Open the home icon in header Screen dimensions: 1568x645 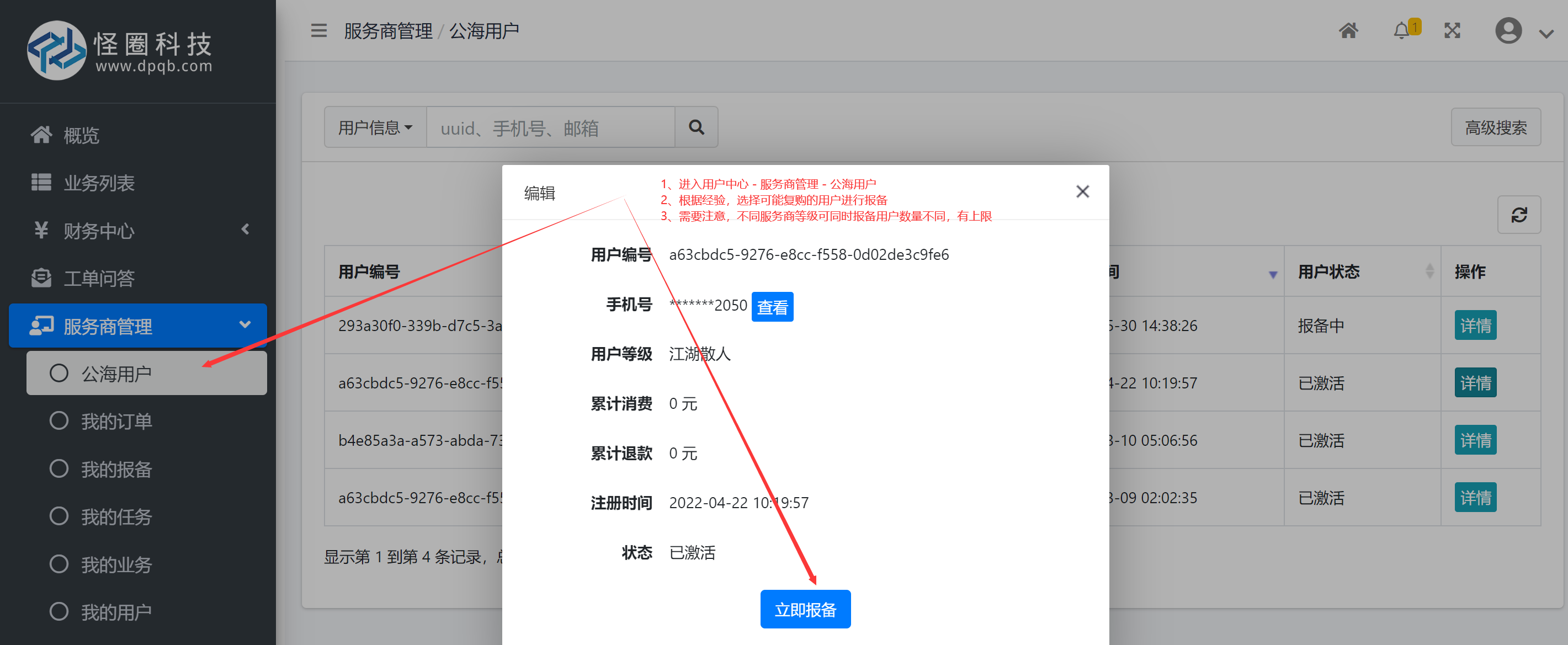click(x=1348, y=30)
